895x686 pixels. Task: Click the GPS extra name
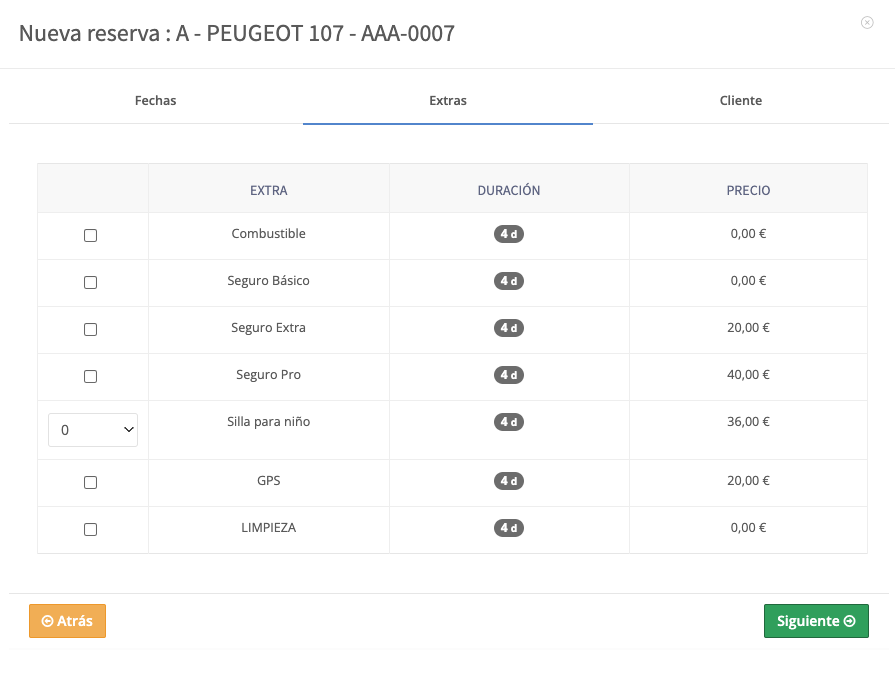(x=269, y=481)
